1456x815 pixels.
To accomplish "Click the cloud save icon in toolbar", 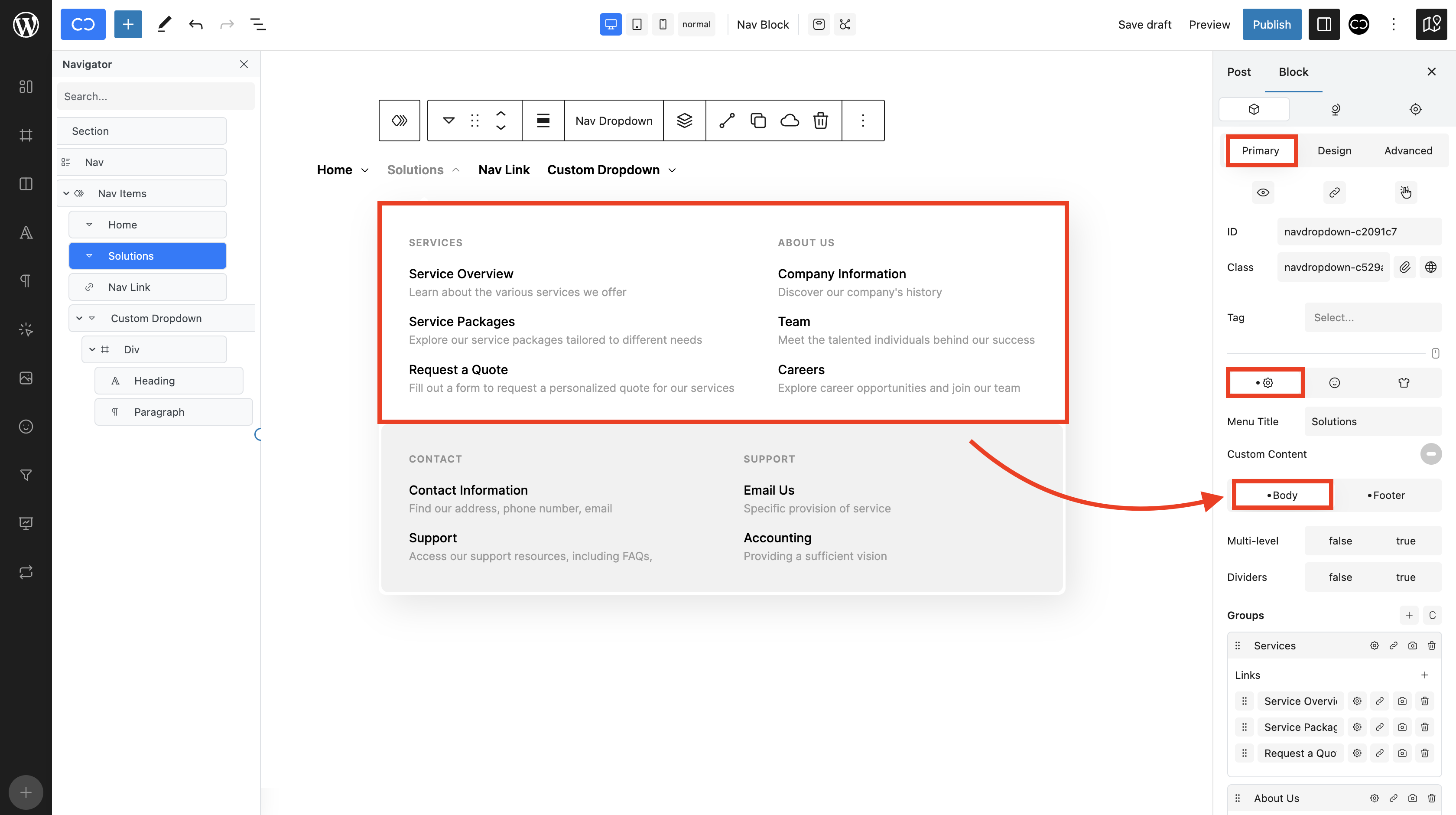I will coord(789,121).
